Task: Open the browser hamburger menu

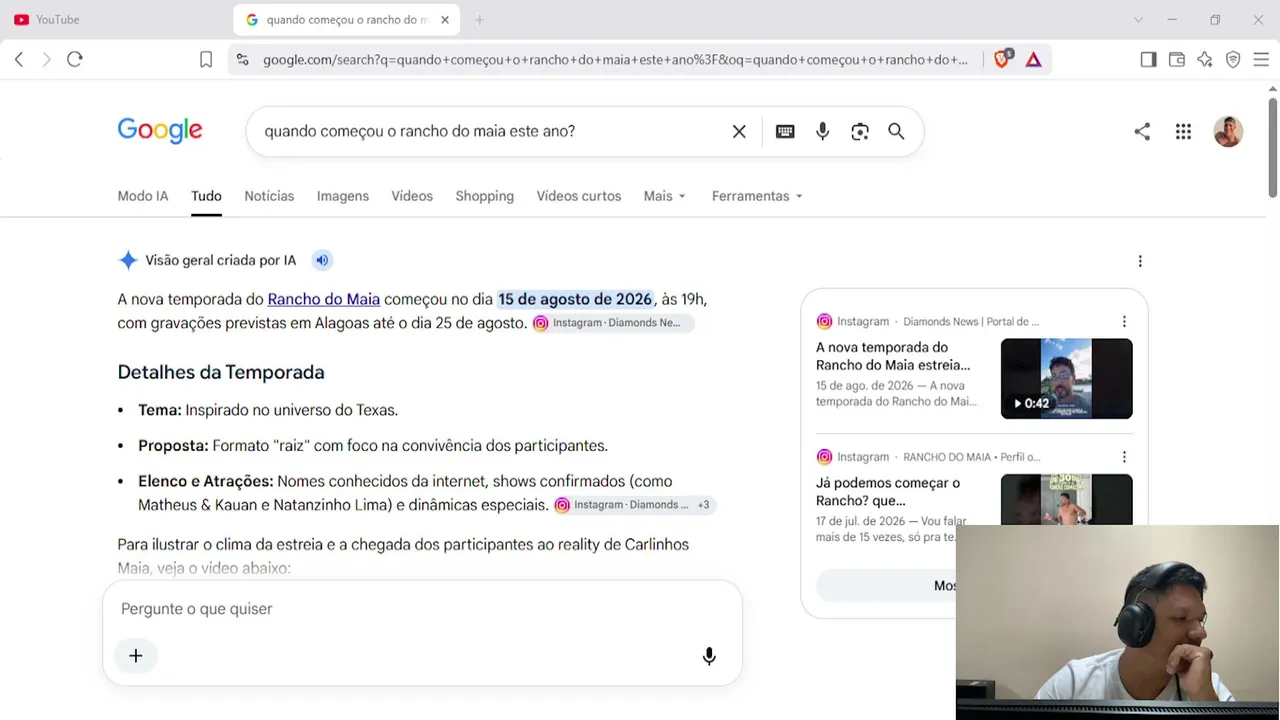Action: [1261, 60]
